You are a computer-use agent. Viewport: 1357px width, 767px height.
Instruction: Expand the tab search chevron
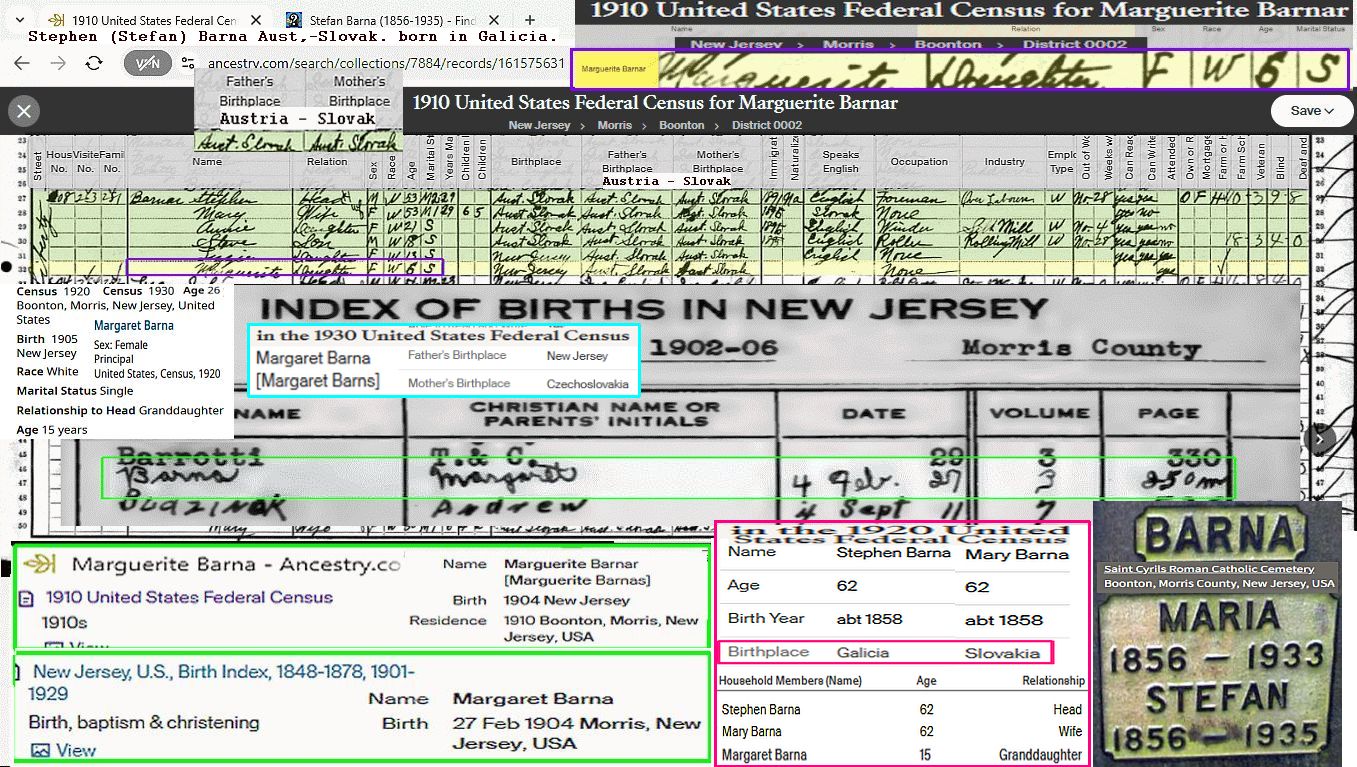[21, 20]
